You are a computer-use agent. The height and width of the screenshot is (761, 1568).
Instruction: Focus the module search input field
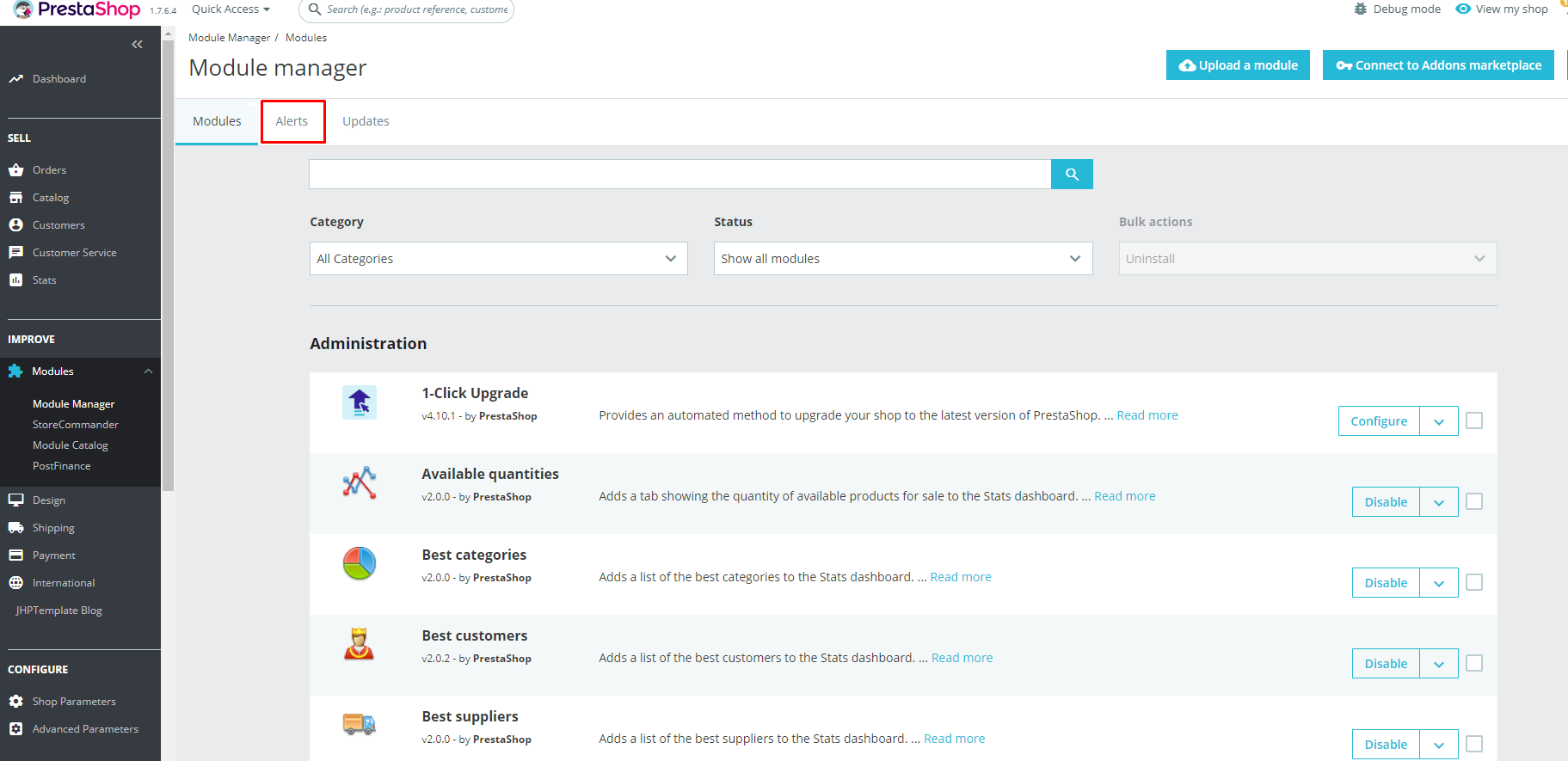pyautogui.click(x=680, y=174)
